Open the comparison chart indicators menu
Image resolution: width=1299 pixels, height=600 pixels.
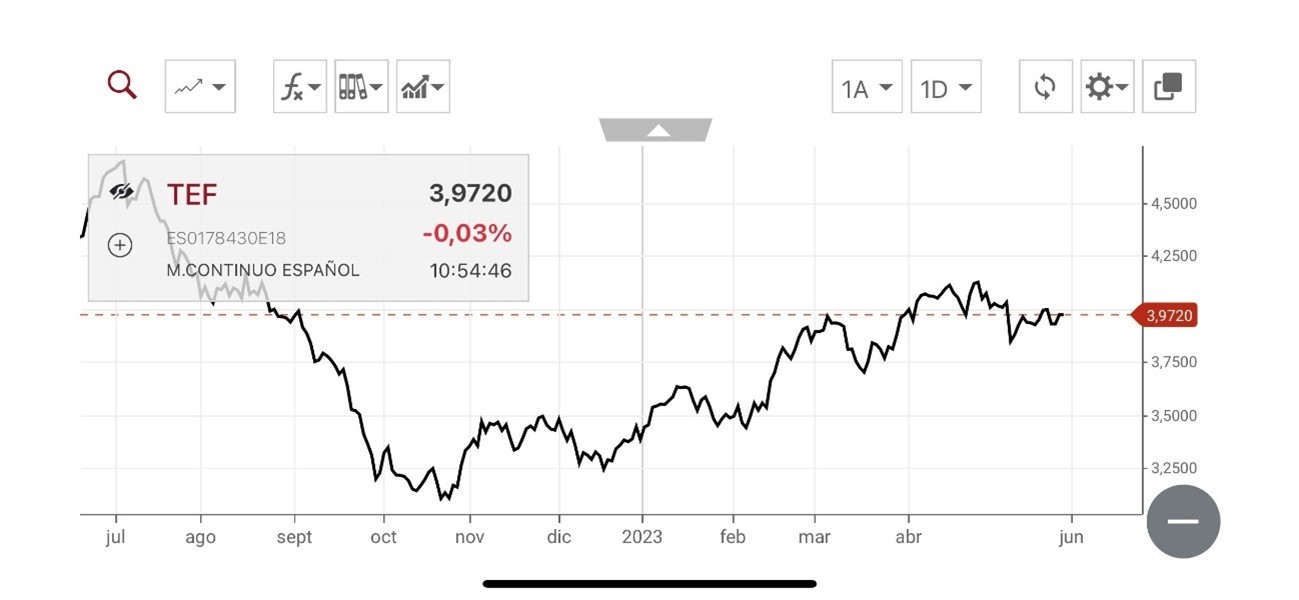[x=423, y=87]
